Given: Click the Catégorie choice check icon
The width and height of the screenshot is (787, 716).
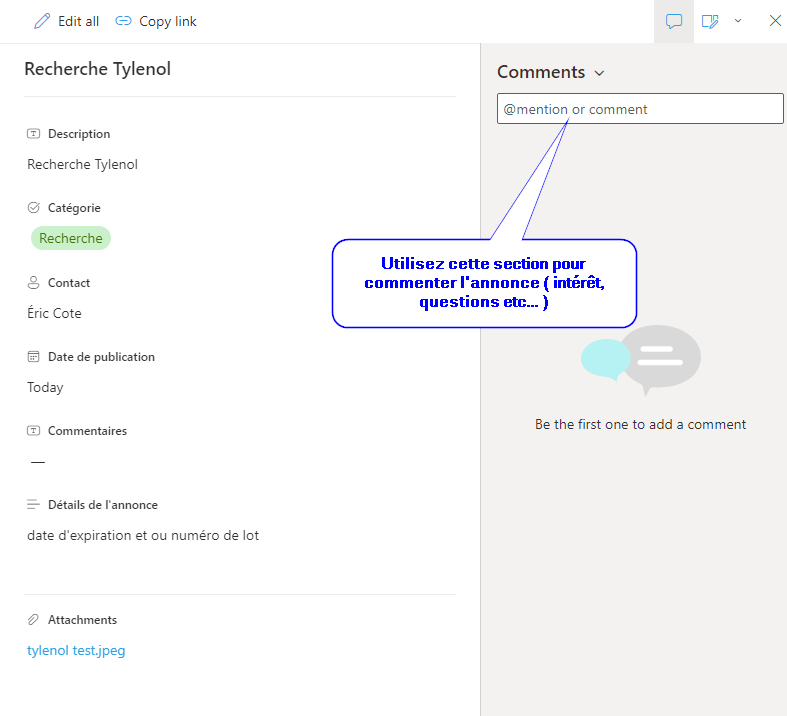Looking at the screenshot, I should [x=34, y=208].
